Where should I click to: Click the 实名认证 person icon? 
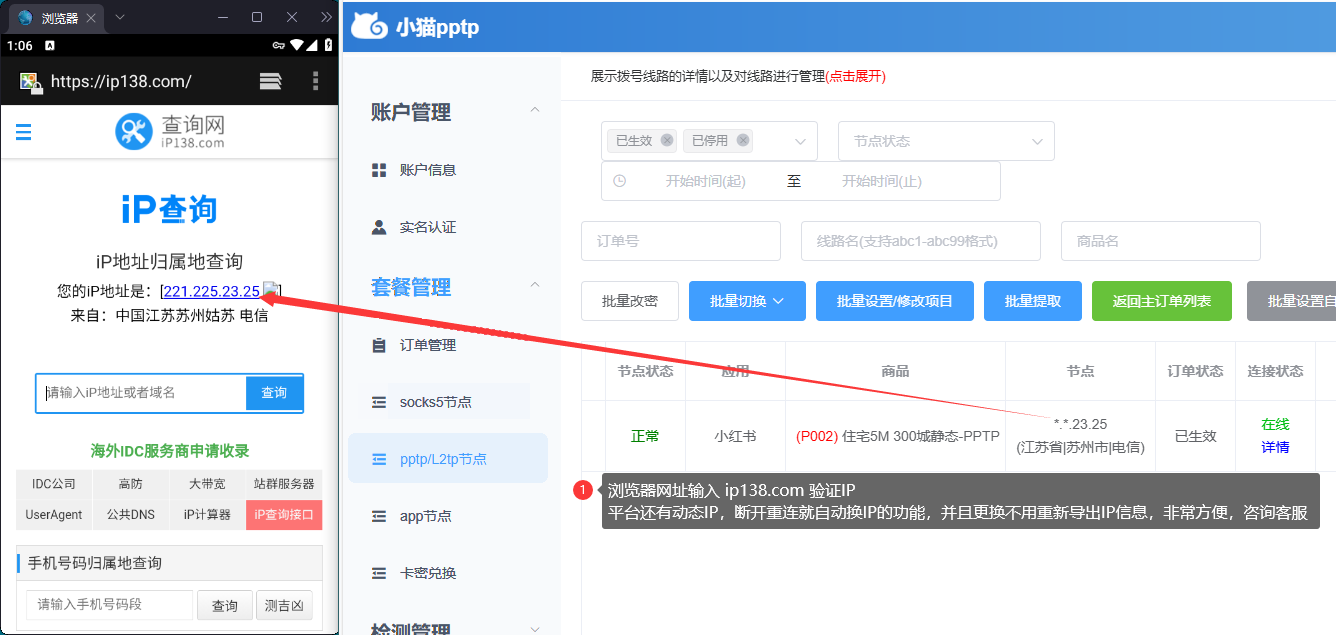click(x=379, y=227)
